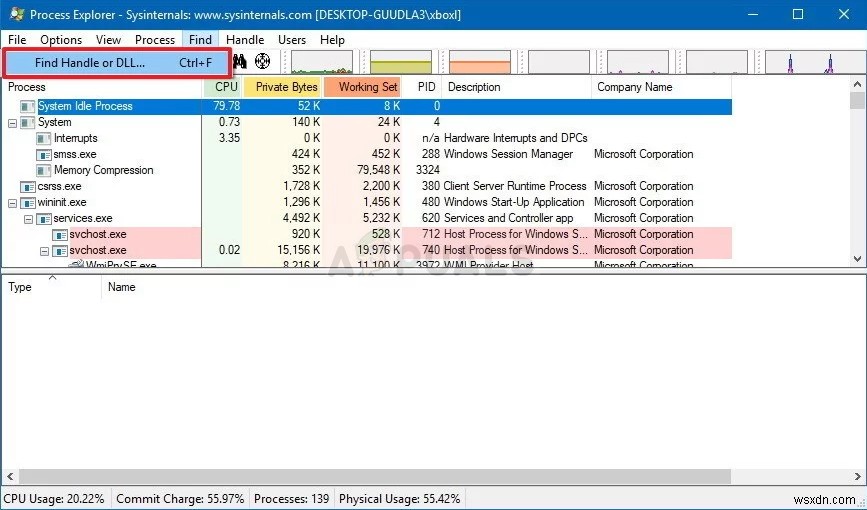Collapse the svchost.exe PID 740 node
867x510 pixels.
tap(44, 251)
